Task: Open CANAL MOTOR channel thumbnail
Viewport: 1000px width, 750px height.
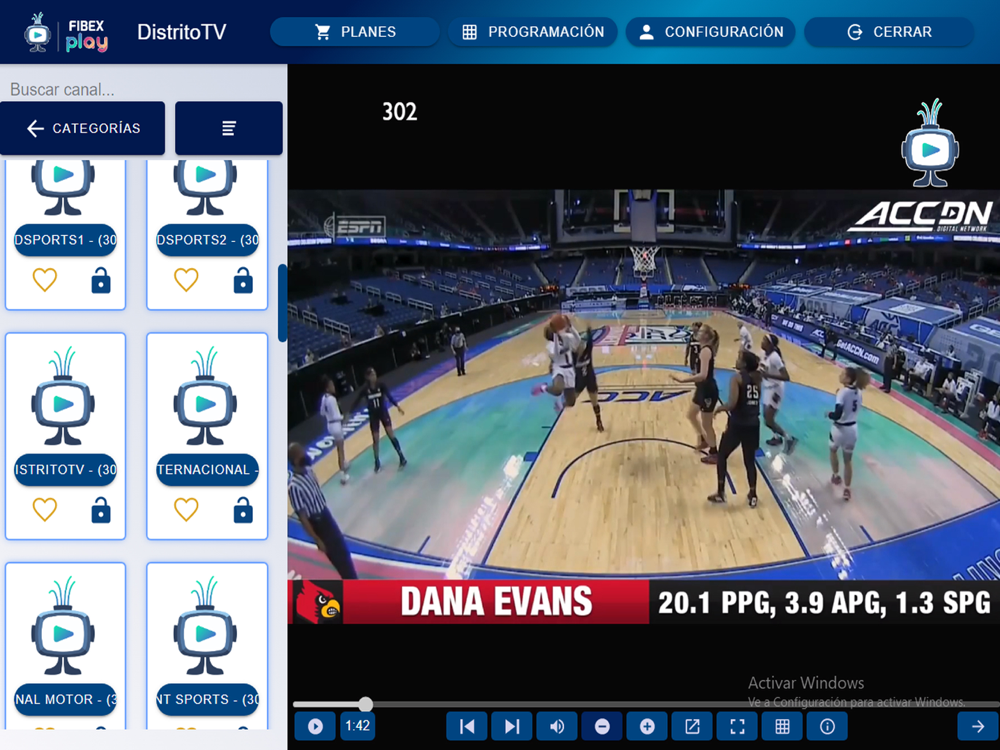Action: point(63,626)
